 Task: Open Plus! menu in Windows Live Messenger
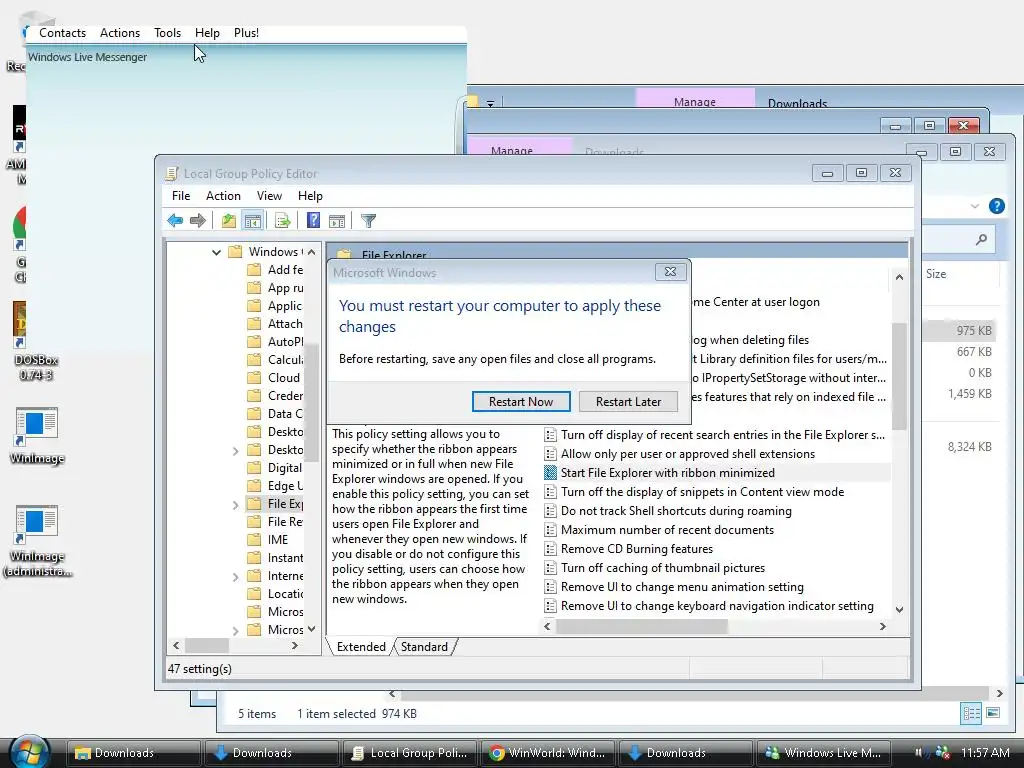click(x=246, y=33)
